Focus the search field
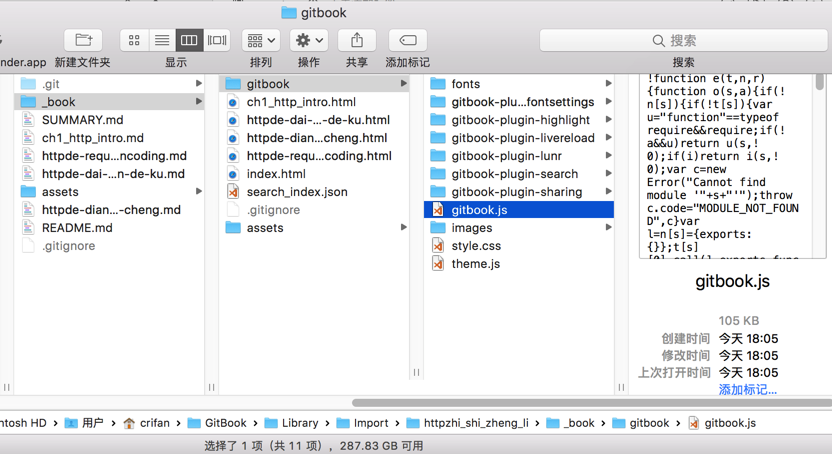 click(x=683, y=40)
